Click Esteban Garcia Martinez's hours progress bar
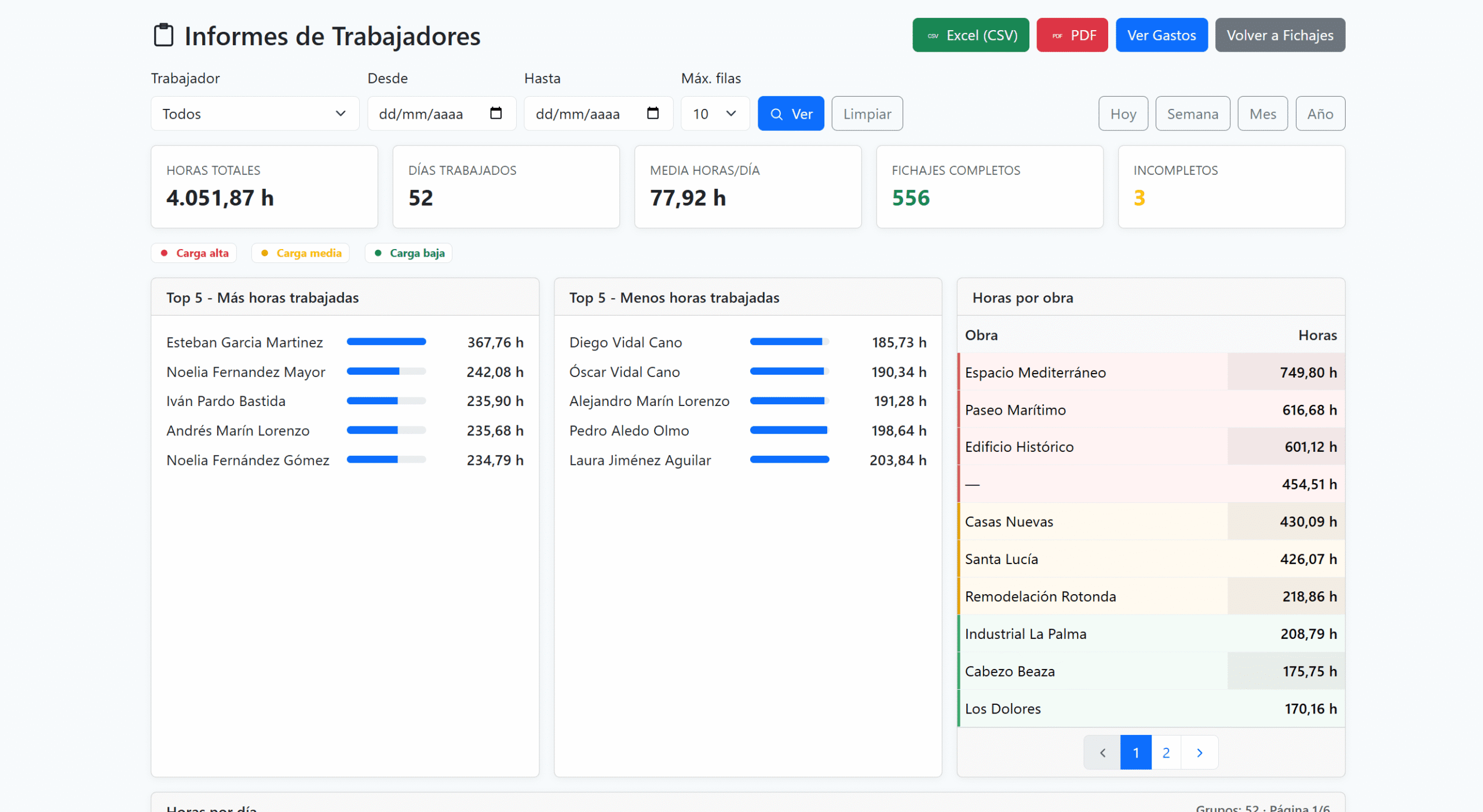Image resolution: width=1483 pixels, height=812 pixels. coord(386,342)
